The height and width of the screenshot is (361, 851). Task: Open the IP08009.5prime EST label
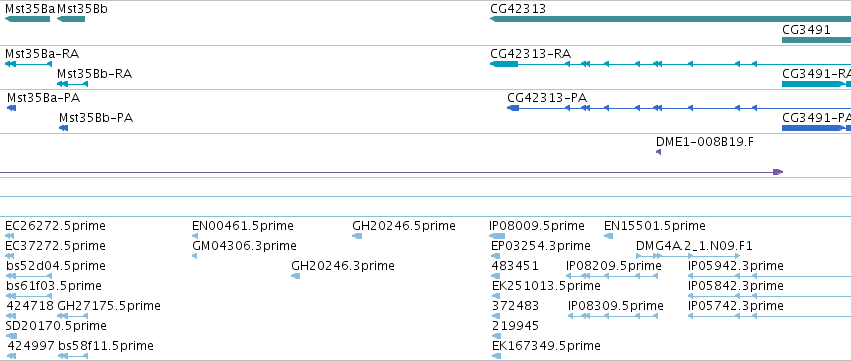pos(537,226)
